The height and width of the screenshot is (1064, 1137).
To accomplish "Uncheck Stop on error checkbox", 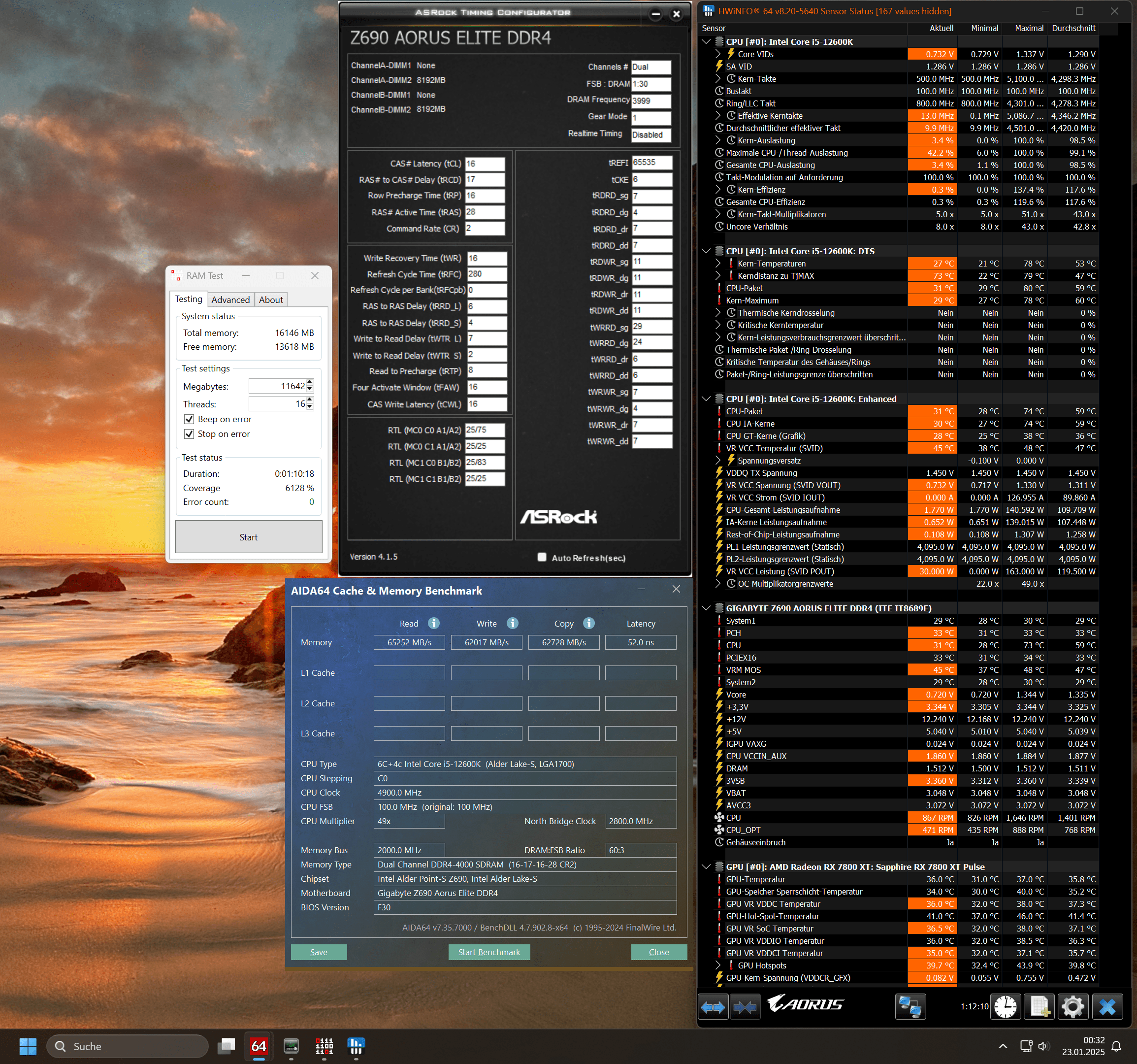I will click(x=189, y=434).
